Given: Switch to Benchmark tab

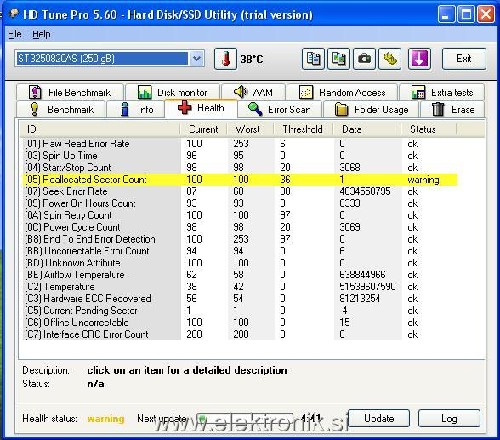Looking at the screenshot, I should point(61,109).
